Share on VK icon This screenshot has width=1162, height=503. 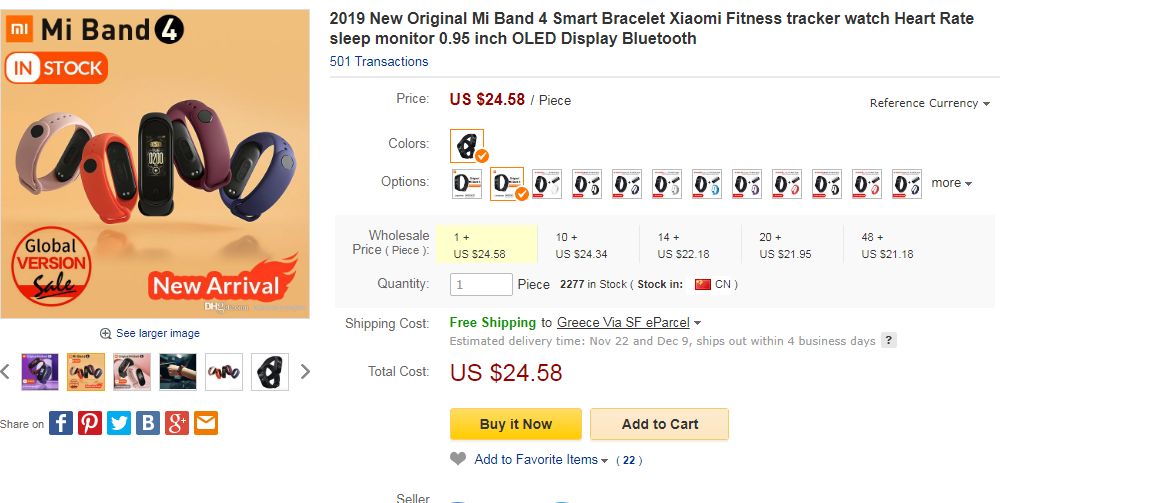[147, 423]
